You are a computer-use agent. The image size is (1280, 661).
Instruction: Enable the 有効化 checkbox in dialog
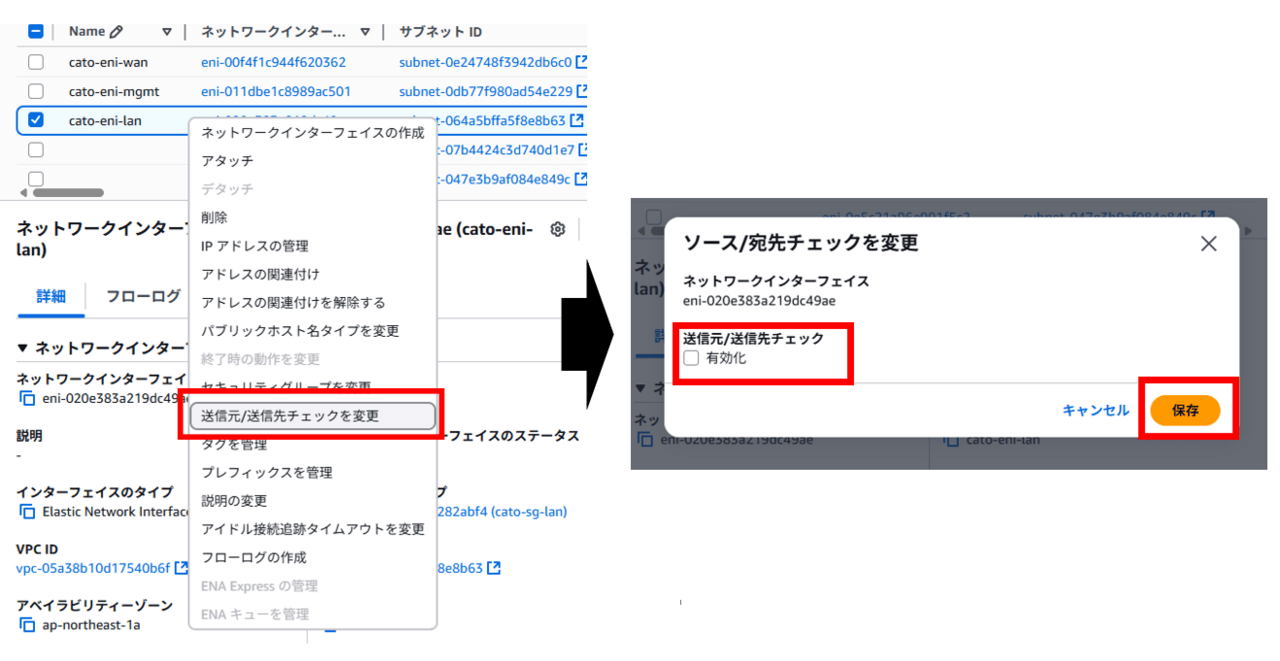coord(691,358)
